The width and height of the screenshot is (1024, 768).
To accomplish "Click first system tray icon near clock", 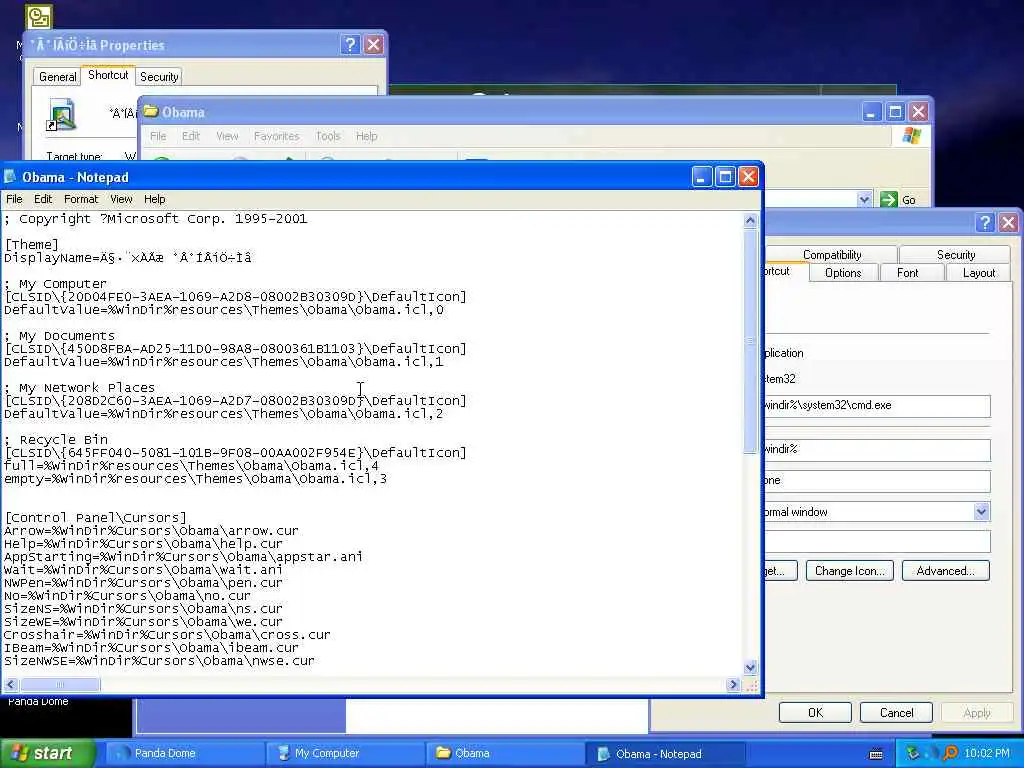I will tap(912, 754).
